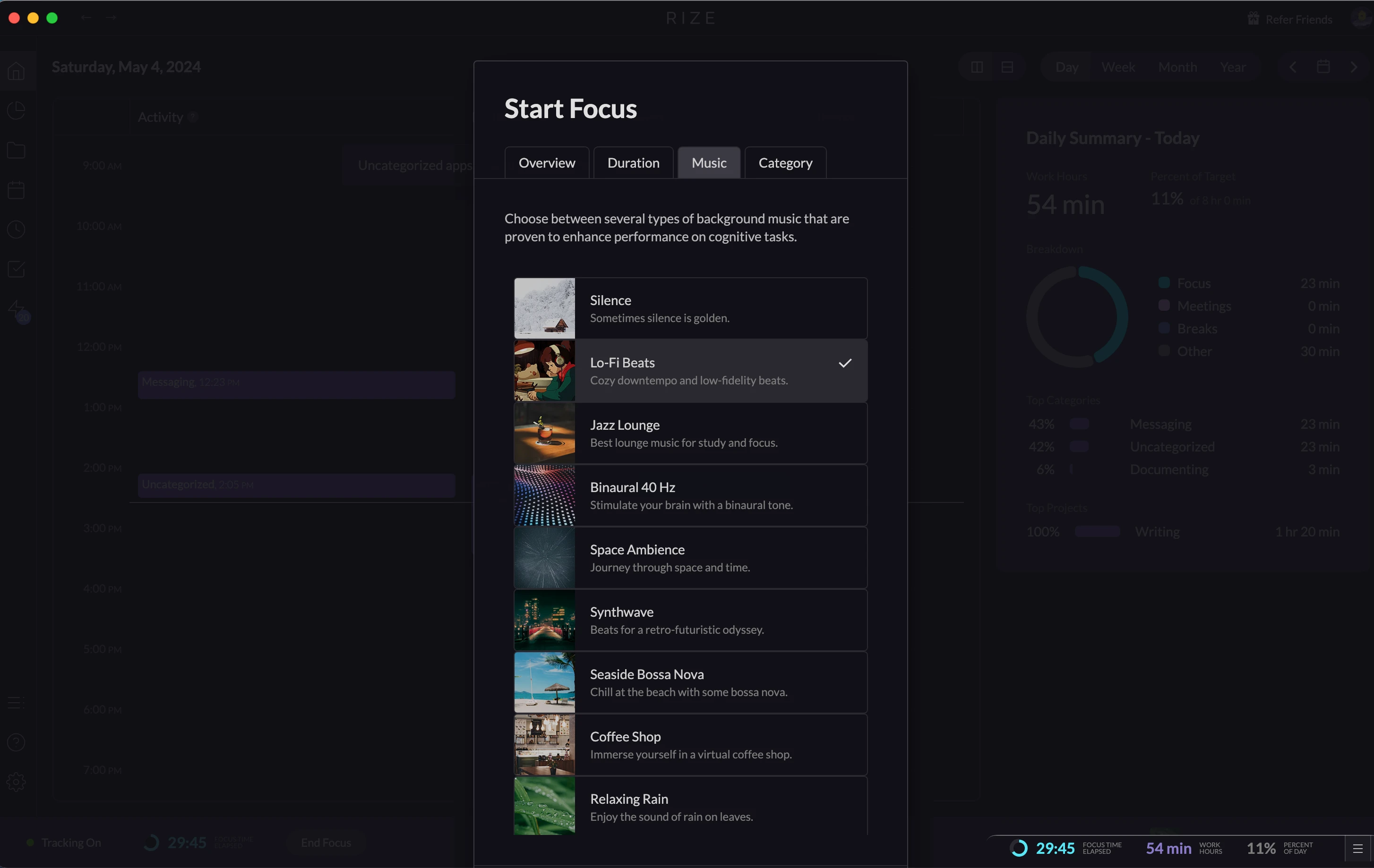This screenshot has height=868, width=1374.
Task: Open the checkbox tasks sidebar icon
Action: [16, 269]
